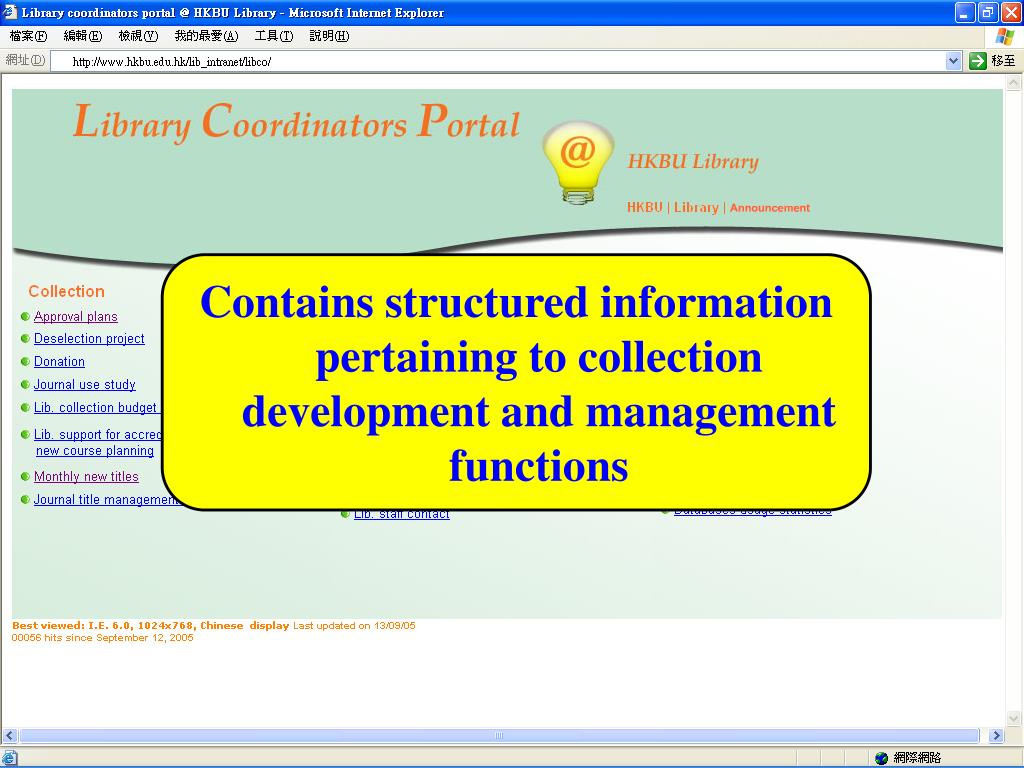The image size is (1024, 768).
Task: Open the Journal use study link
Action: click(x=85, y=385)
